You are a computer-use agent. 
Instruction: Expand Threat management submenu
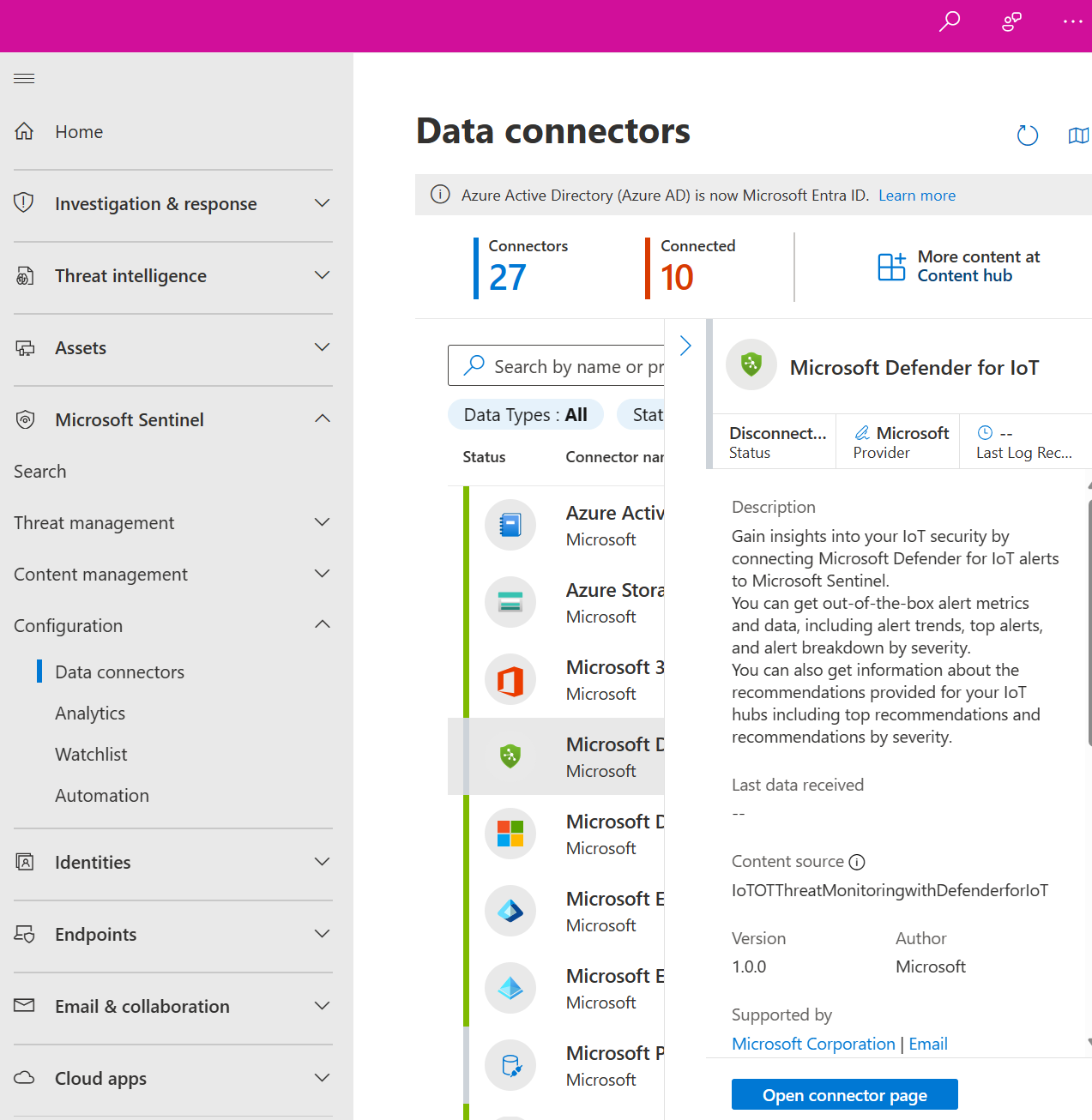323,522
